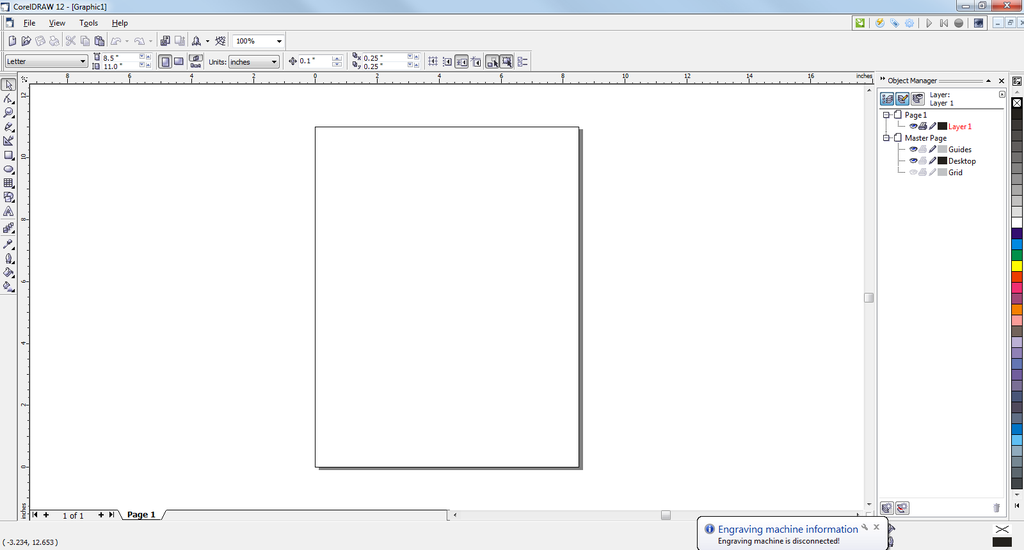This screenshot has height=550, width=1024.
Task: Select the Page 1 tab
Action: click(x=141, y=515)
